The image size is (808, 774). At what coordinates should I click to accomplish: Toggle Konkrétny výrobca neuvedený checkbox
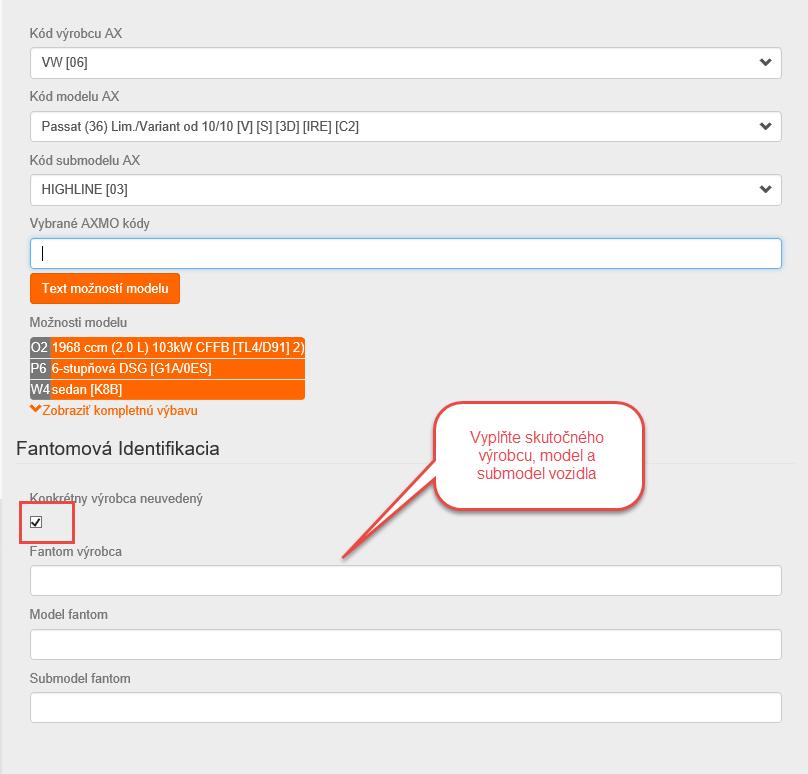[x=36, y=522]
